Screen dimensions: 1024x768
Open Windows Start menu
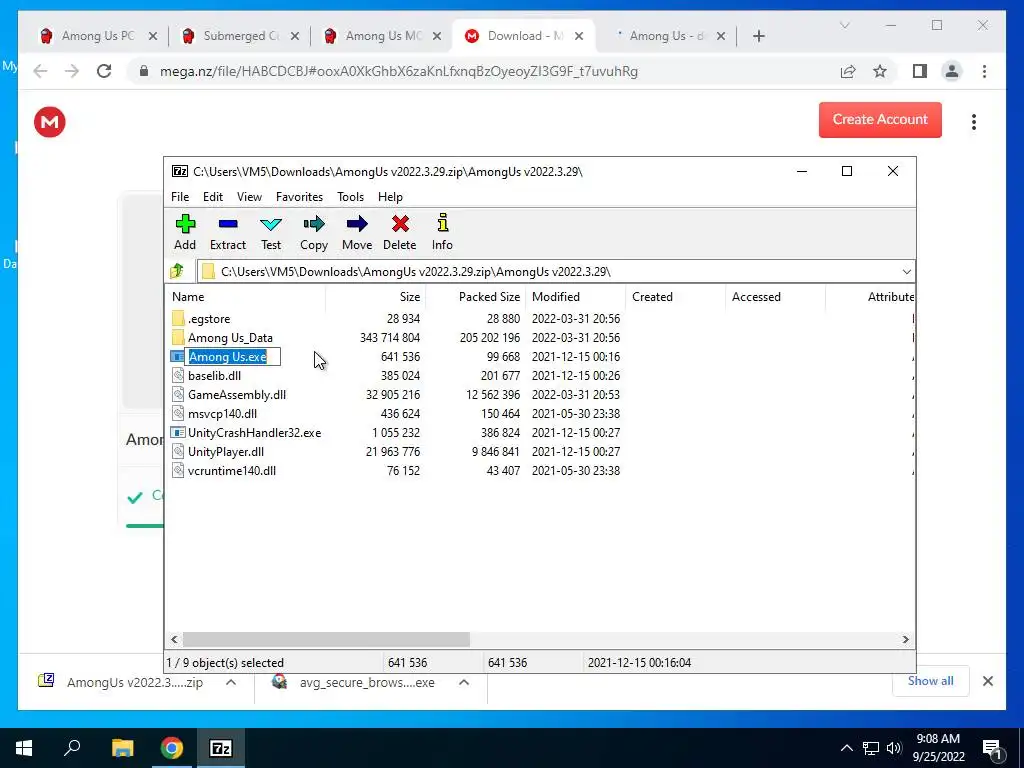[x=24, y=748]
